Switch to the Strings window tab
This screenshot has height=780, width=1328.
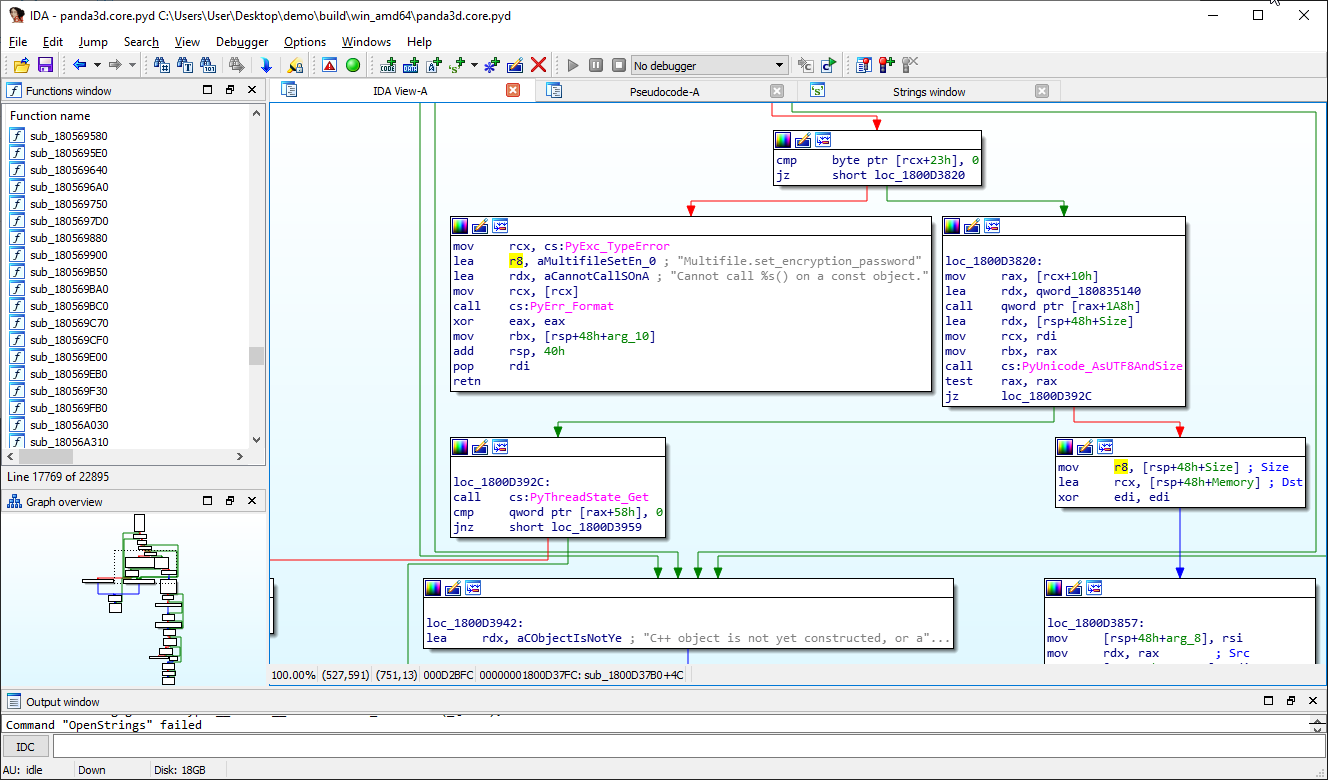[928, 92]
